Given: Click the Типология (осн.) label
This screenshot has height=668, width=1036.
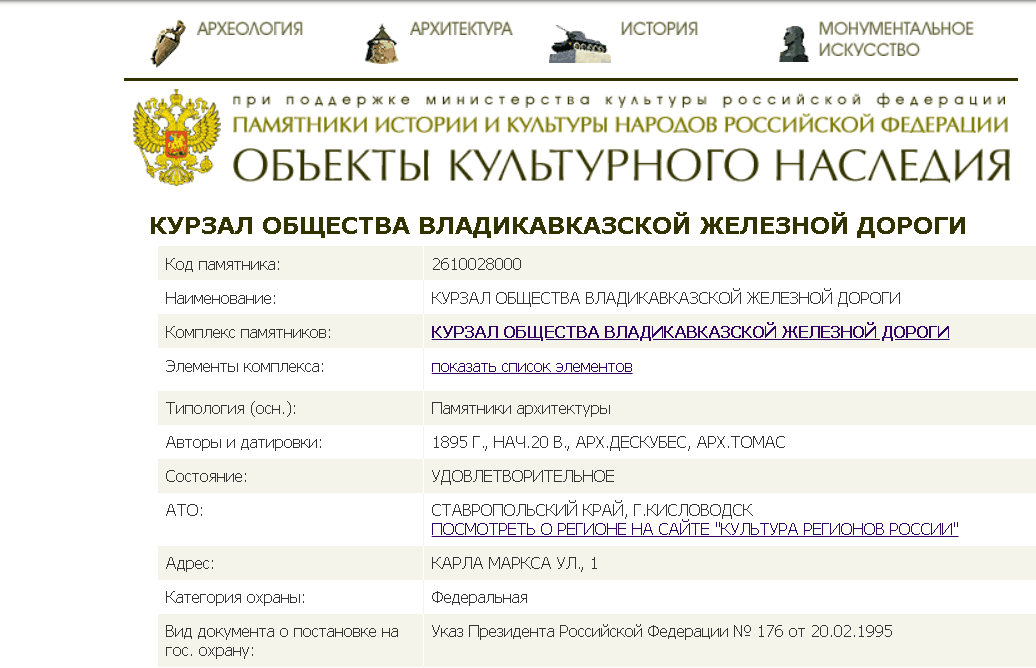Looking at the screenshot, I should 231,408.
